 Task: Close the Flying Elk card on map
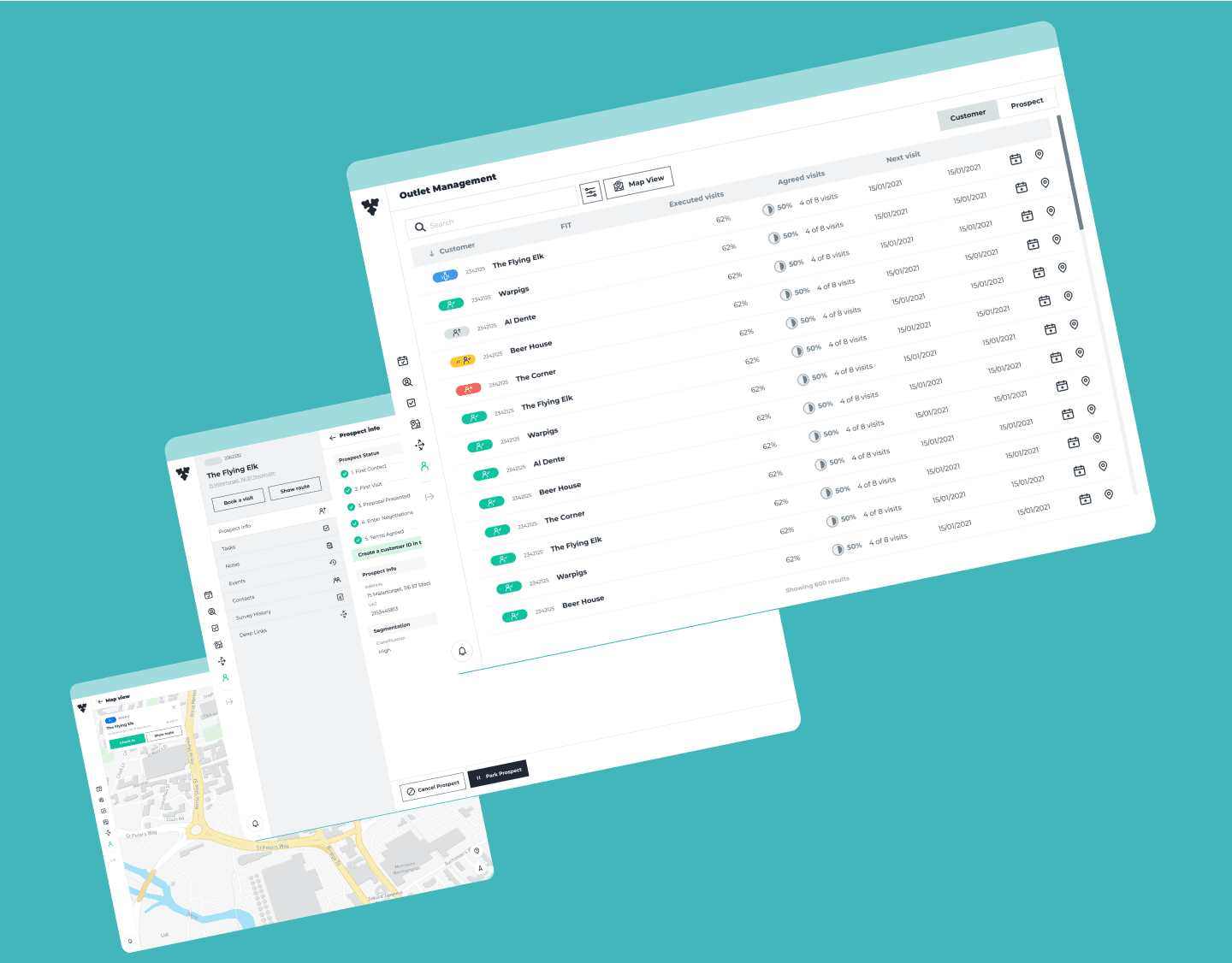[174, 707]
